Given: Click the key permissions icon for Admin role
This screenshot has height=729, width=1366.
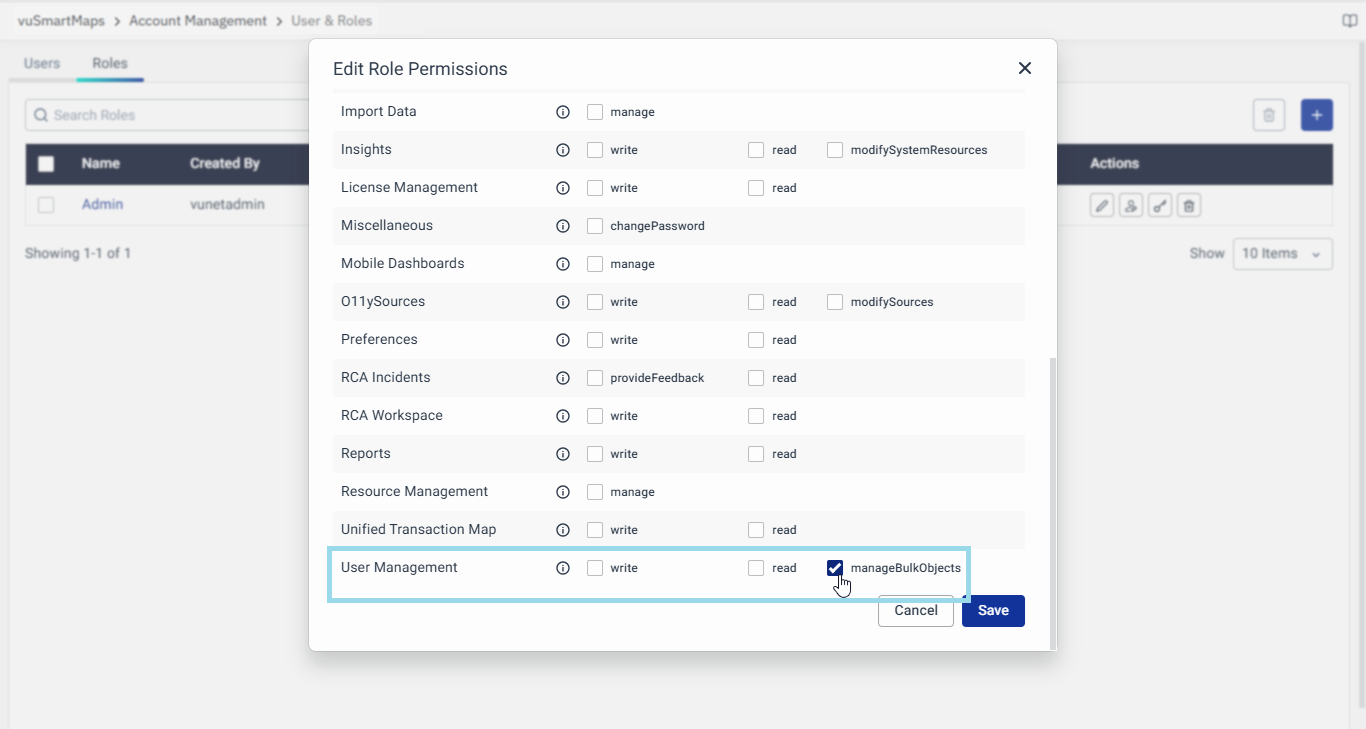Looking at the screenshot, I should coord(1159,206).
